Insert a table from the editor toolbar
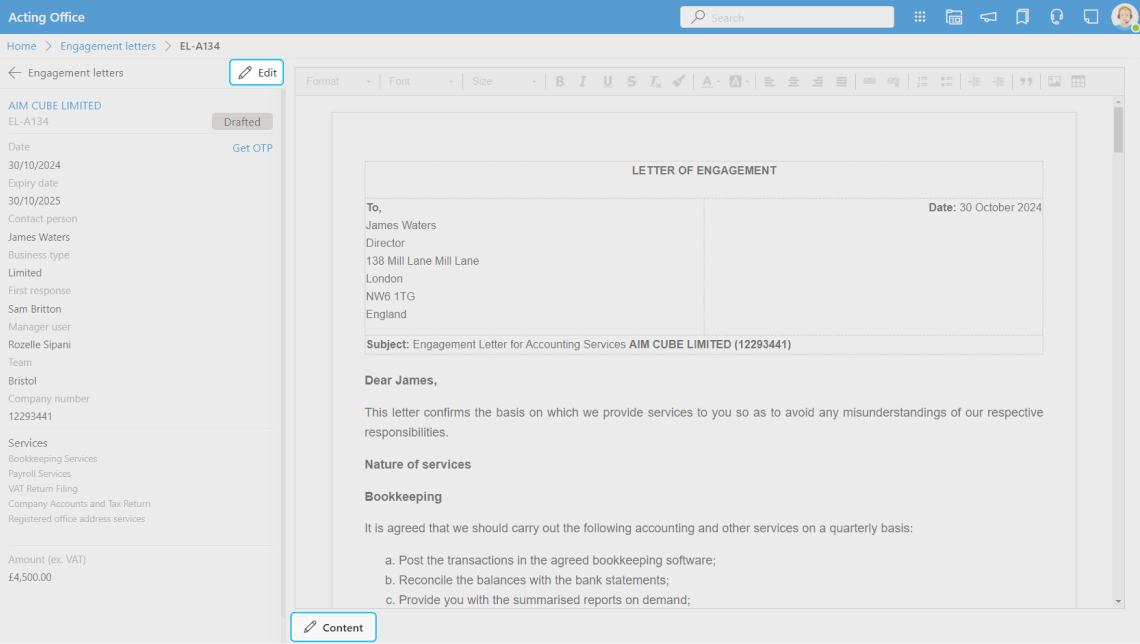 (x=1078, y=81)
